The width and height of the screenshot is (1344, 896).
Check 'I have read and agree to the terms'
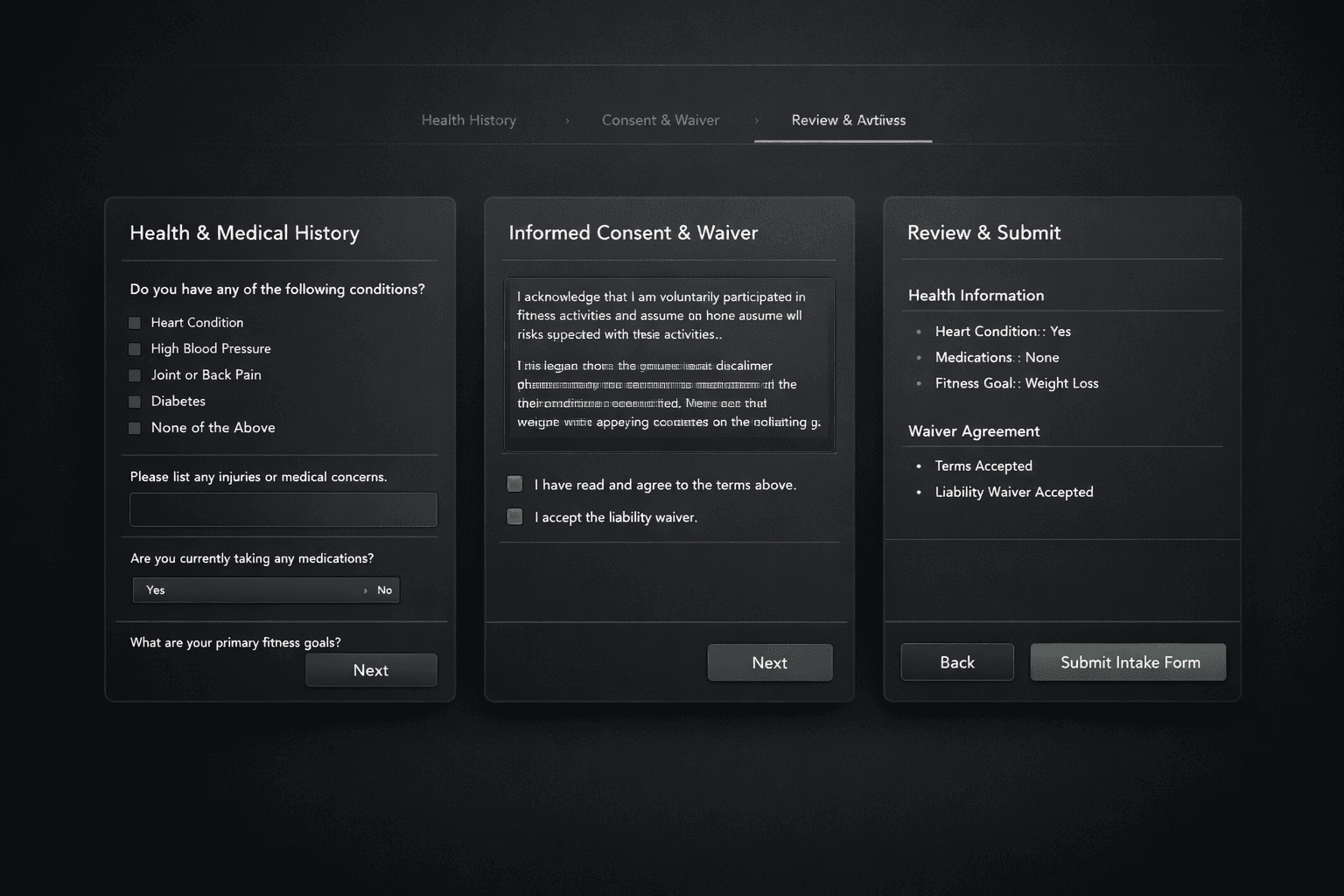coord(514,482)
